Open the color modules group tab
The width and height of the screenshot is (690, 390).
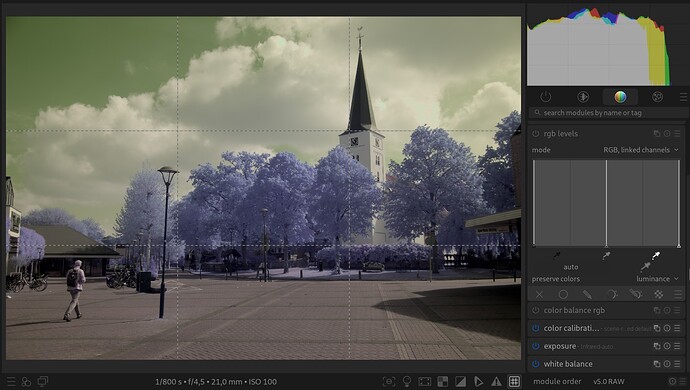click(x=620, y=97)
